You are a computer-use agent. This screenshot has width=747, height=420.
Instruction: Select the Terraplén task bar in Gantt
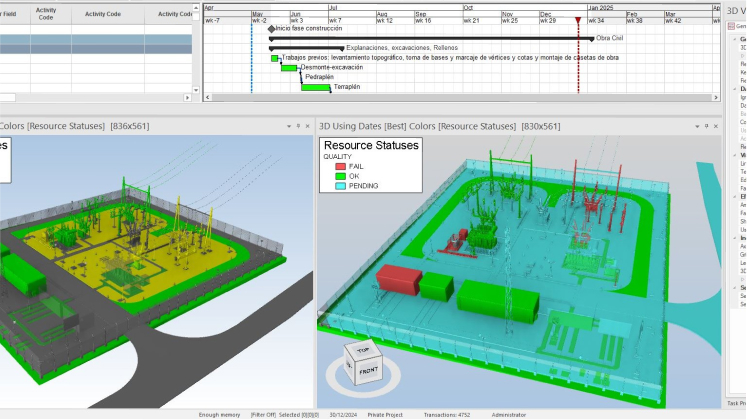click(x=316, y=87)
